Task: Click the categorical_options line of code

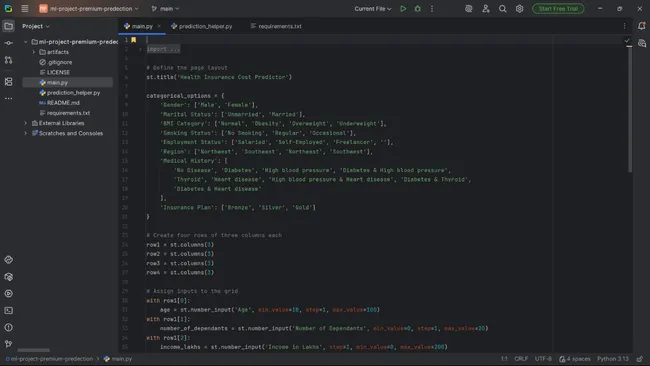Action: [185, 96]
